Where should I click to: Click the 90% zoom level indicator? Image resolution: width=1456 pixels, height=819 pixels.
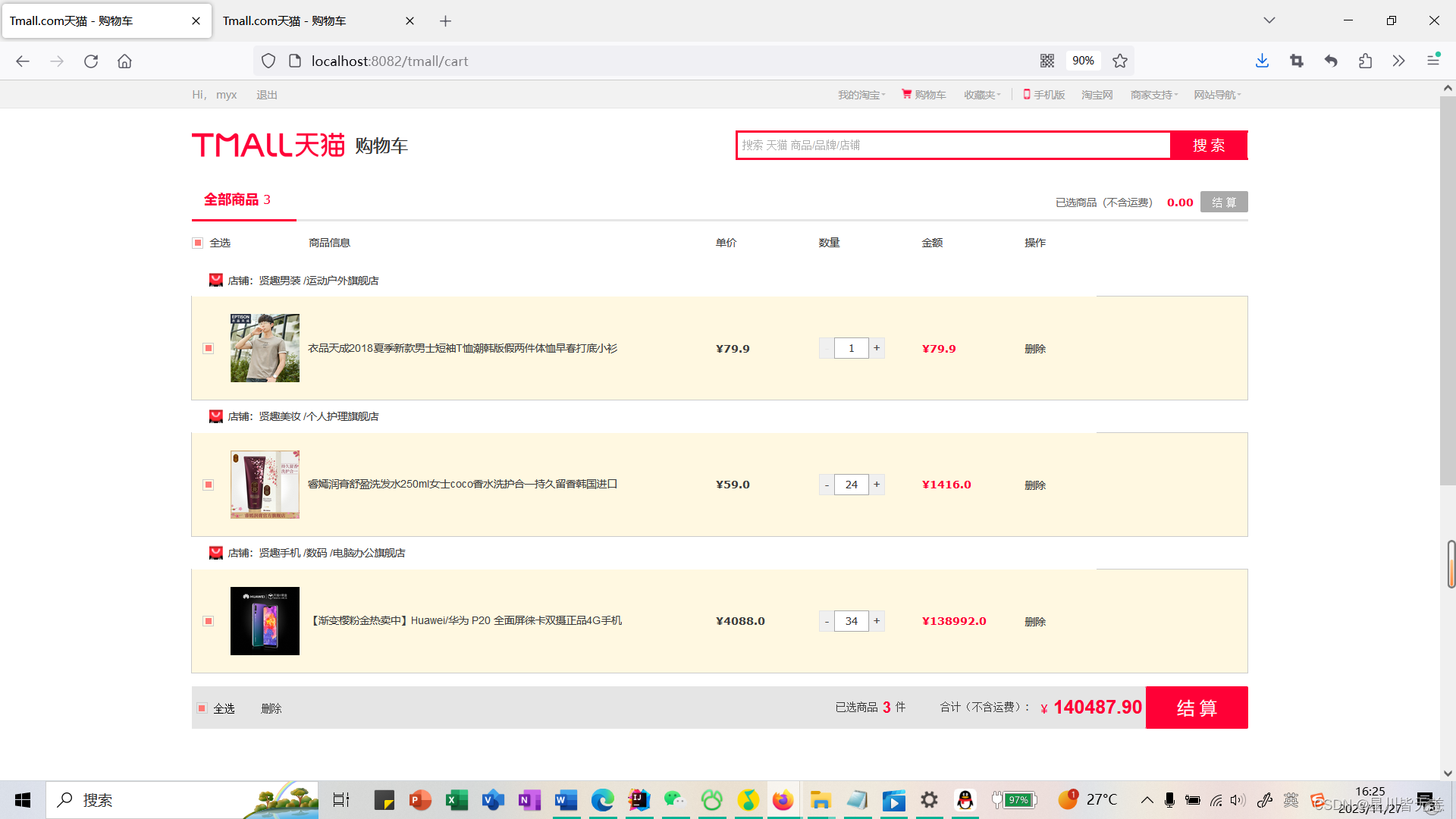pyautogui.click(x=1083, y=61)
